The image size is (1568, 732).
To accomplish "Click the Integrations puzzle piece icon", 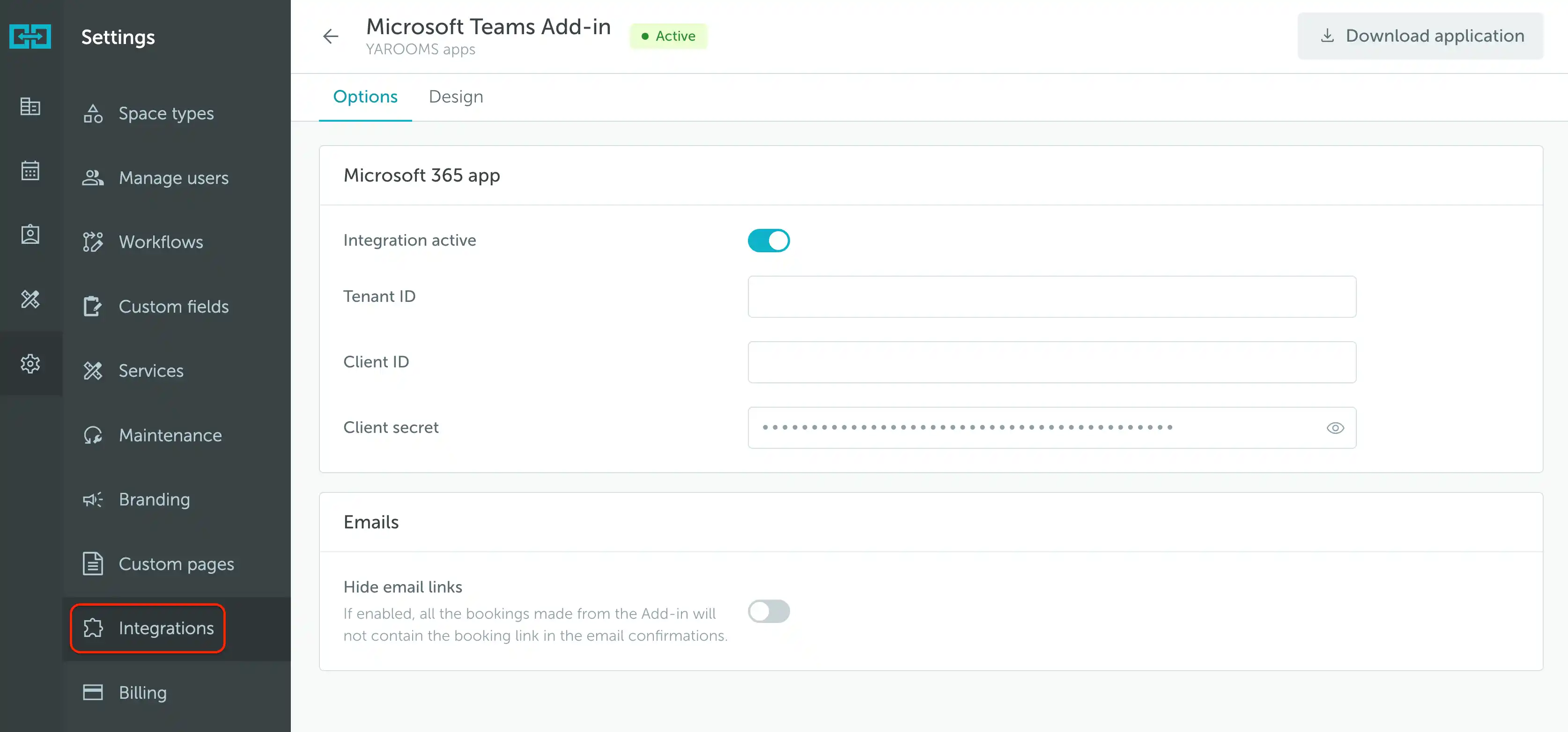I will 93,628.
